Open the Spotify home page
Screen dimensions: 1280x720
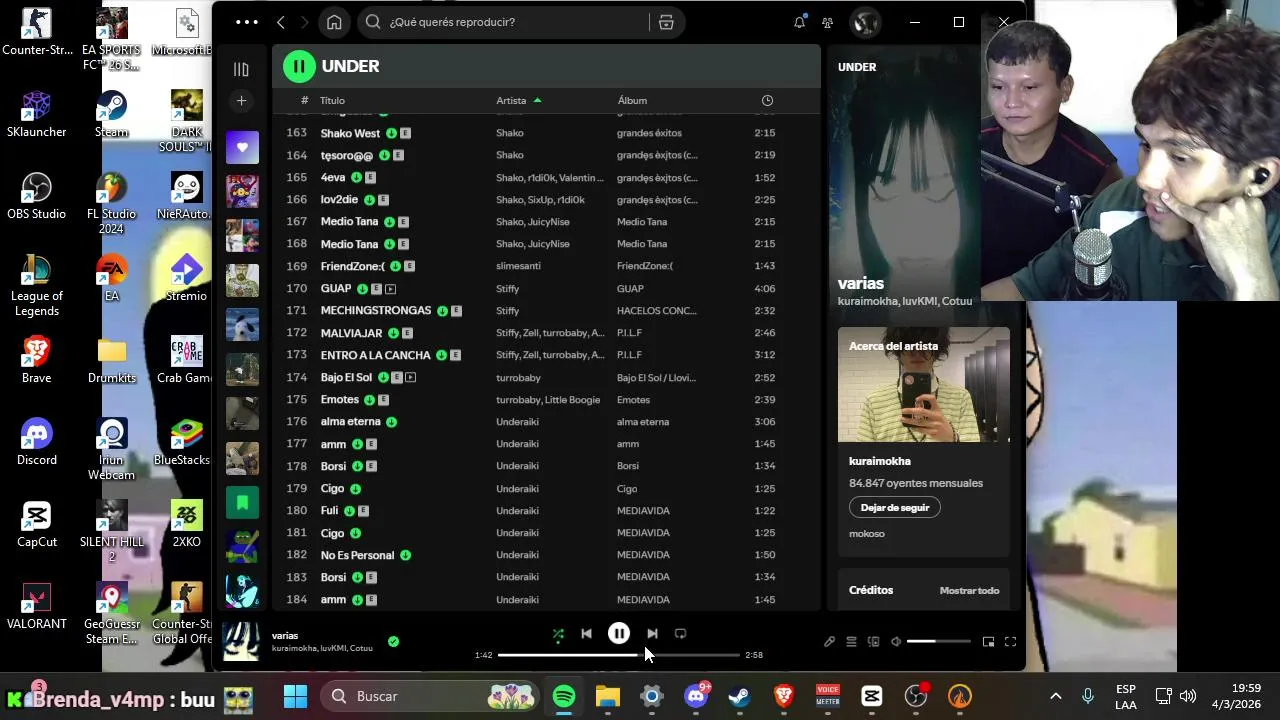(334, 22)
